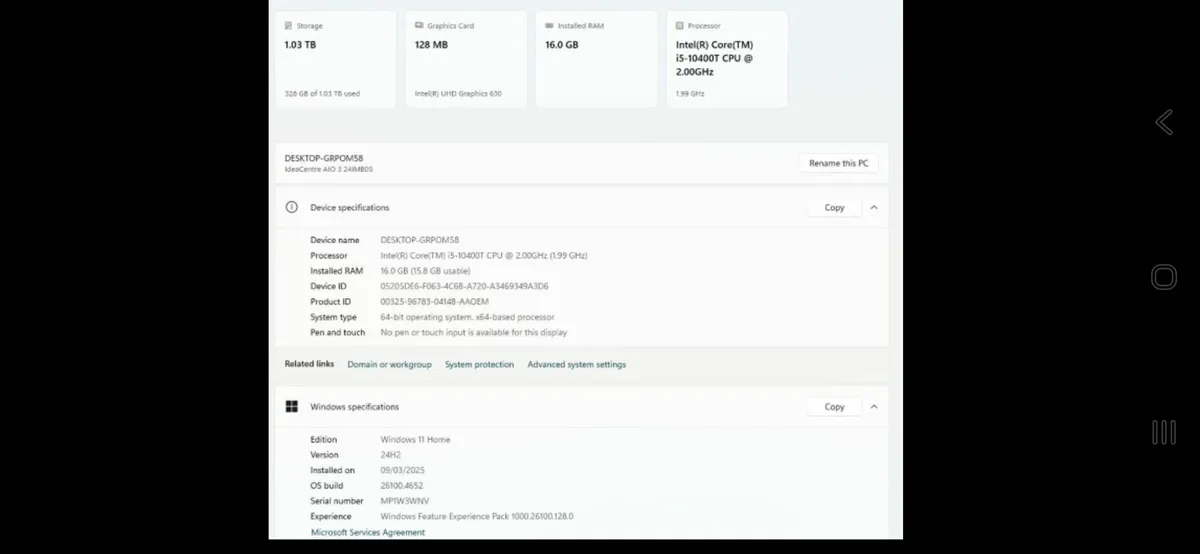Click the Processor card icon
This screenshot has height=554, width=1200.
click(x=680, y=25)
